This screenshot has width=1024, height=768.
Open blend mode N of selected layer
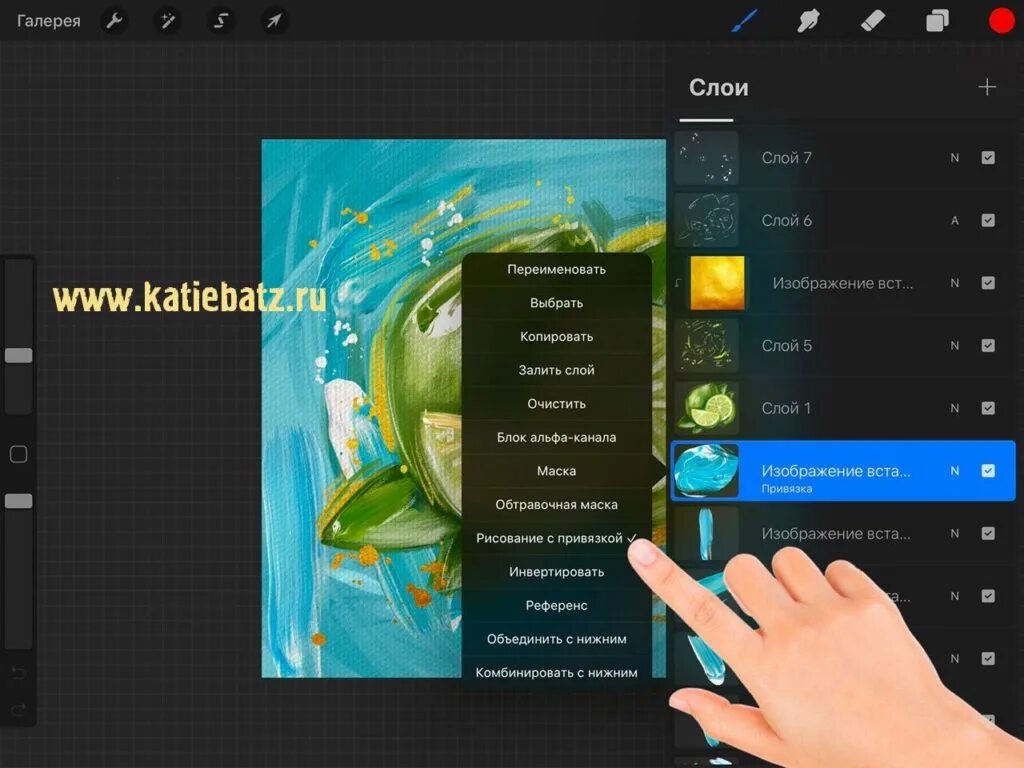click(955, 471)
